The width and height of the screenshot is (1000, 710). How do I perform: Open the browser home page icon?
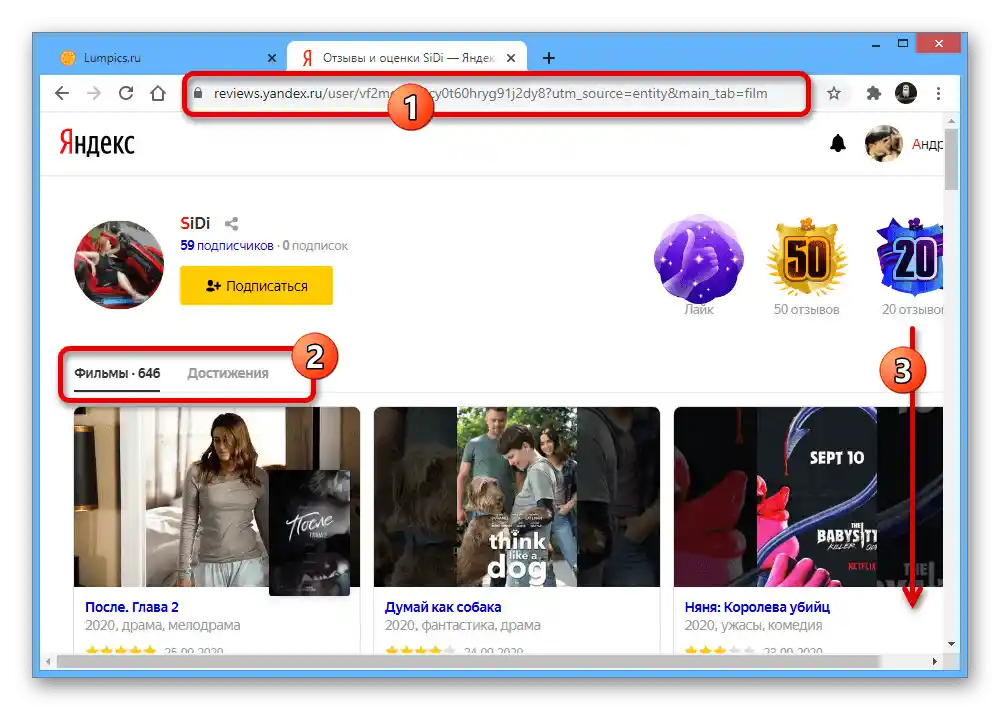point(158,93)
